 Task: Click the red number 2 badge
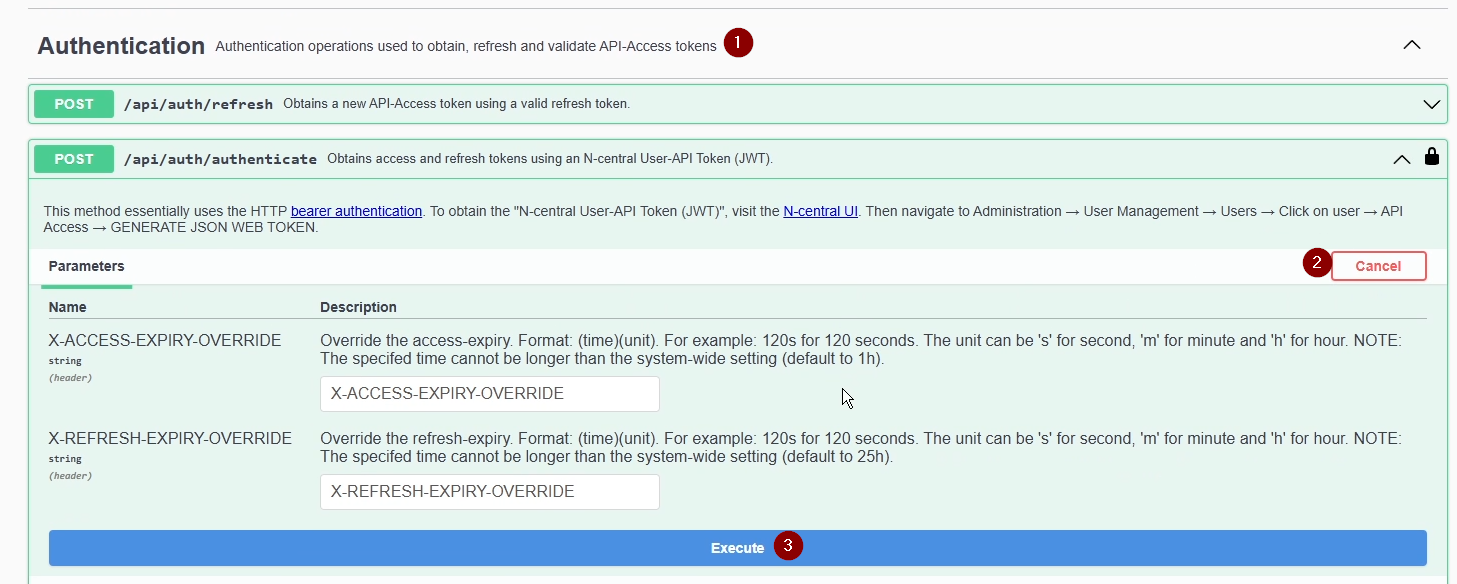tap(1317, 264)
